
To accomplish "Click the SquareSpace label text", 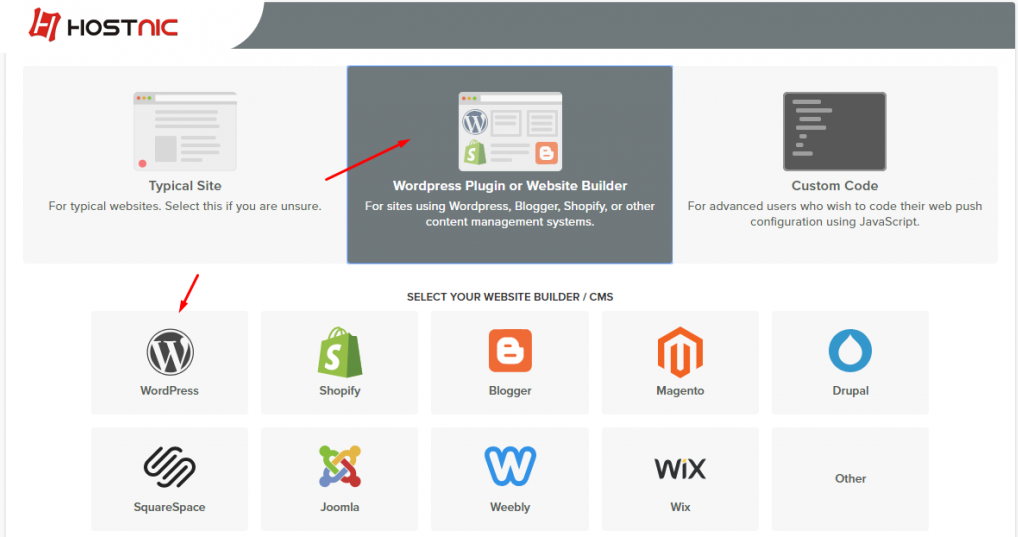I will pyautogui.click(x=169, y=507).
